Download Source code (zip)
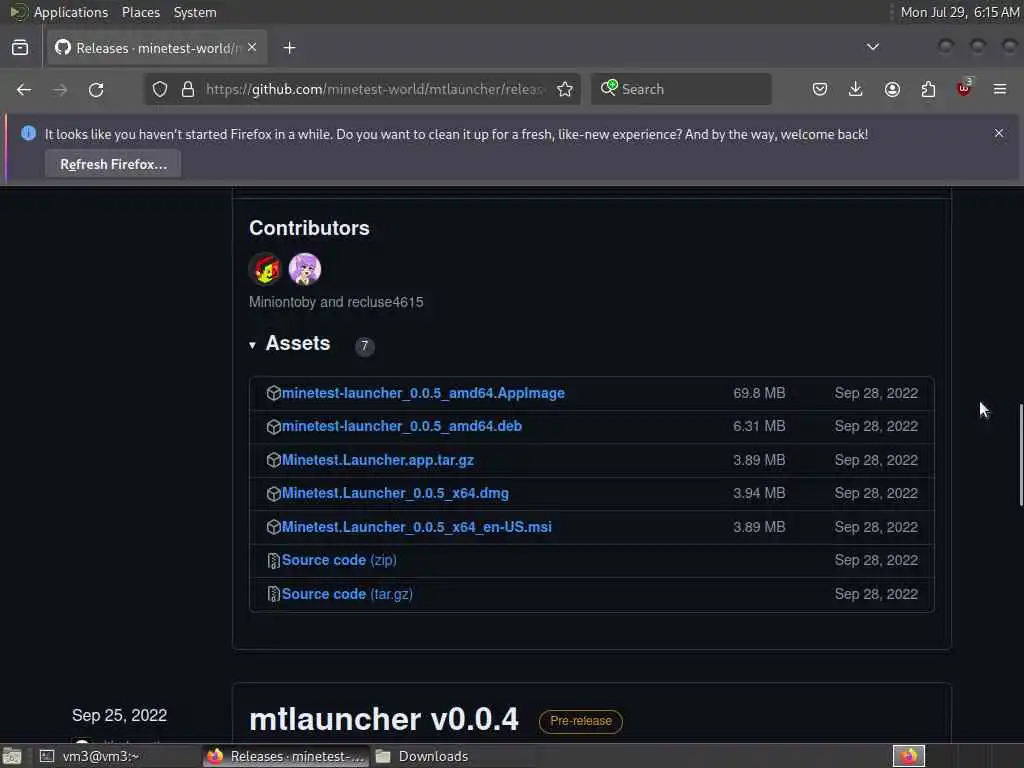Image resolution: width=1024 pixels, height=768 pixels. (339, 560)
